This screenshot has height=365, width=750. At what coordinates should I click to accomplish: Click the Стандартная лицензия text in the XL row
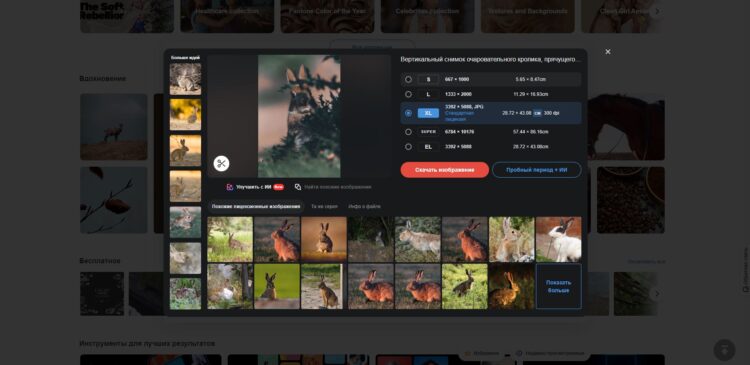pyautogui.click(x=459, y=116)
